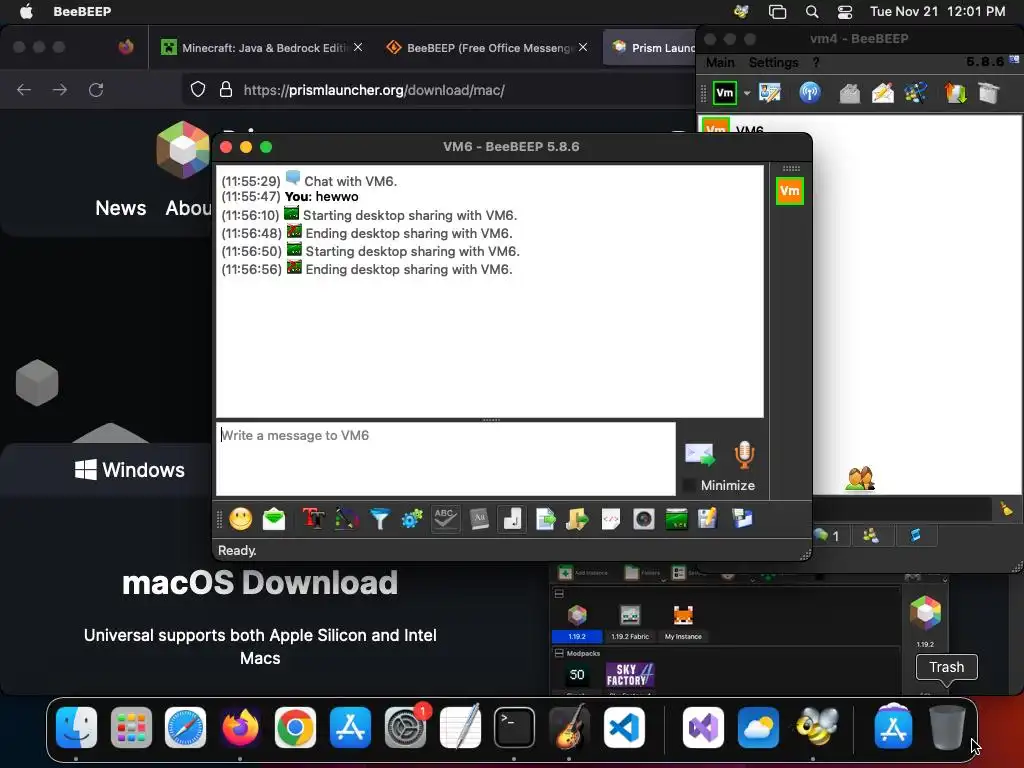Open the Main menu in vm4 BeeBEEP window
This screenshot has height=768, width=1024.
coord(720,63)
